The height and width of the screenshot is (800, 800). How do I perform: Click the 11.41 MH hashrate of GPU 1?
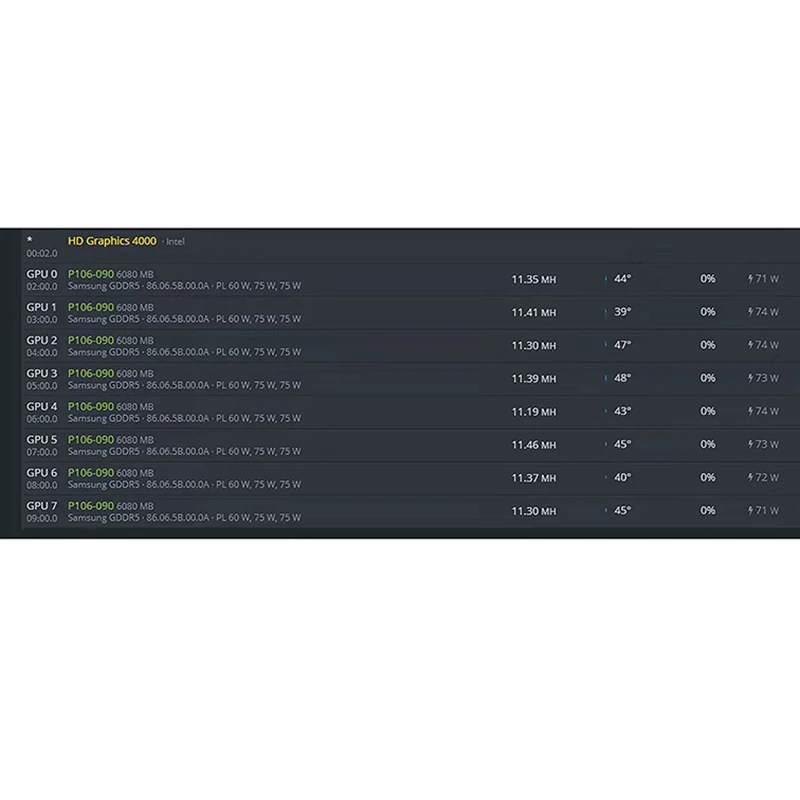533,313
